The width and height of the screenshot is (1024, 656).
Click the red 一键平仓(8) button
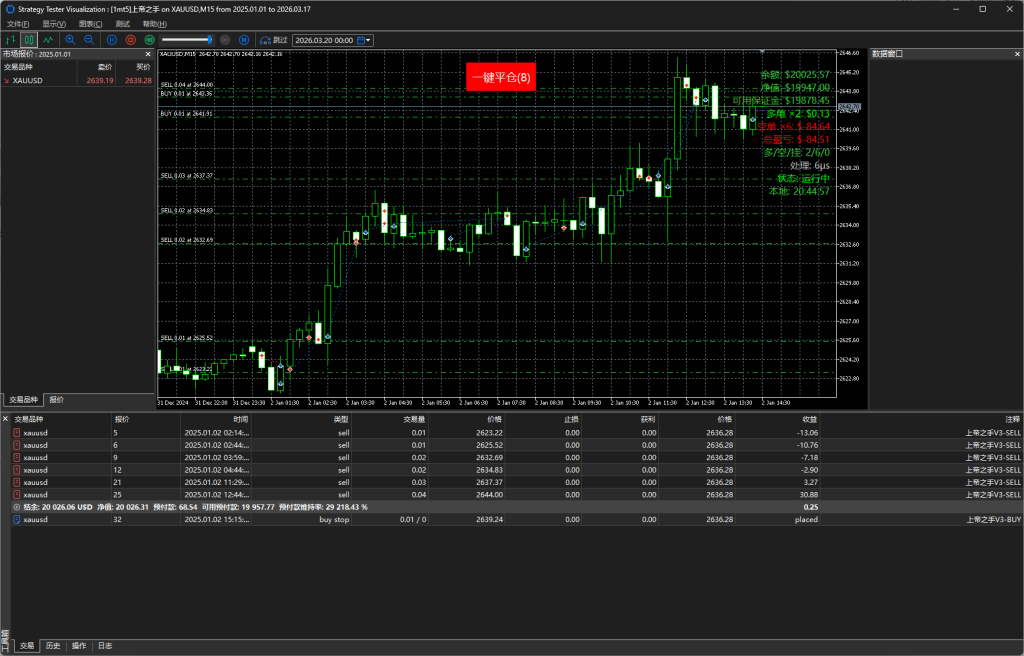click(502, 77)
